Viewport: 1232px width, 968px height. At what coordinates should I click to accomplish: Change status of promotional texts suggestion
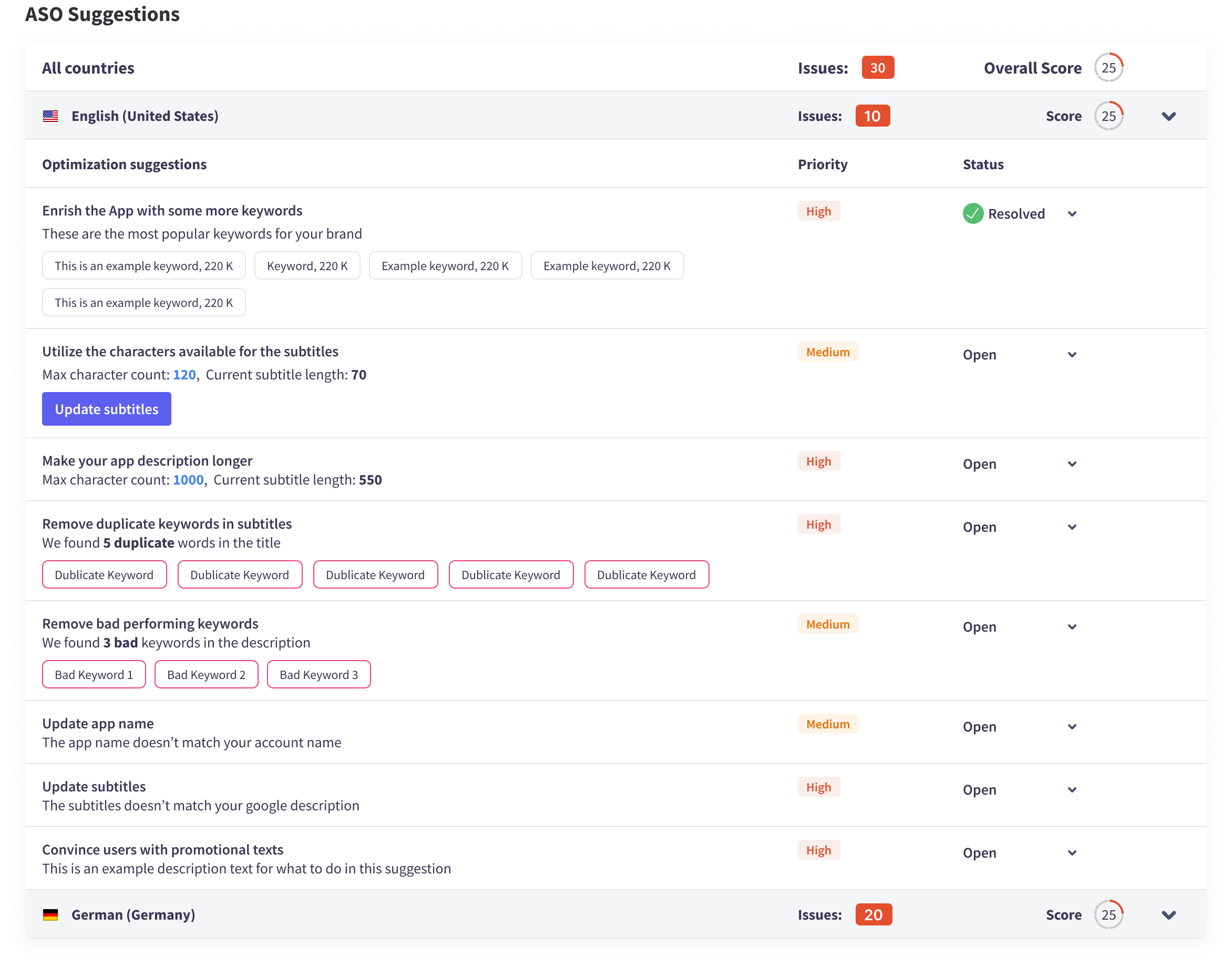pyautogui.click(x=1072, y=853)
